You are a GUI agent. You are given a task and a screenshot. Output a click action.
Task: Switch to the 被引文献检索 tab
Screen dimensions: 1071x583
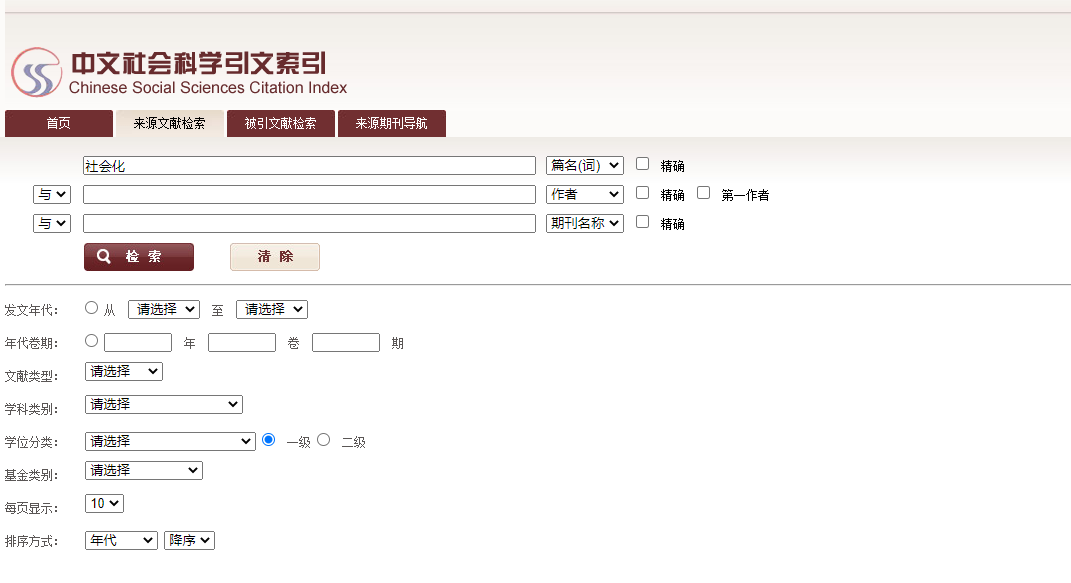[x=280, y=124]
